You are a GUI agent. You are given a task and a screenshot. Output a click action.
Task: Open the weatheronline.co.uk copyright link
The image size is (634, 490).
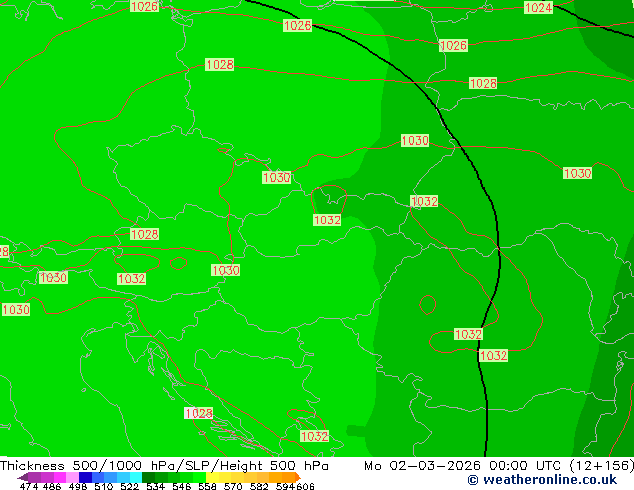[542, 480]
